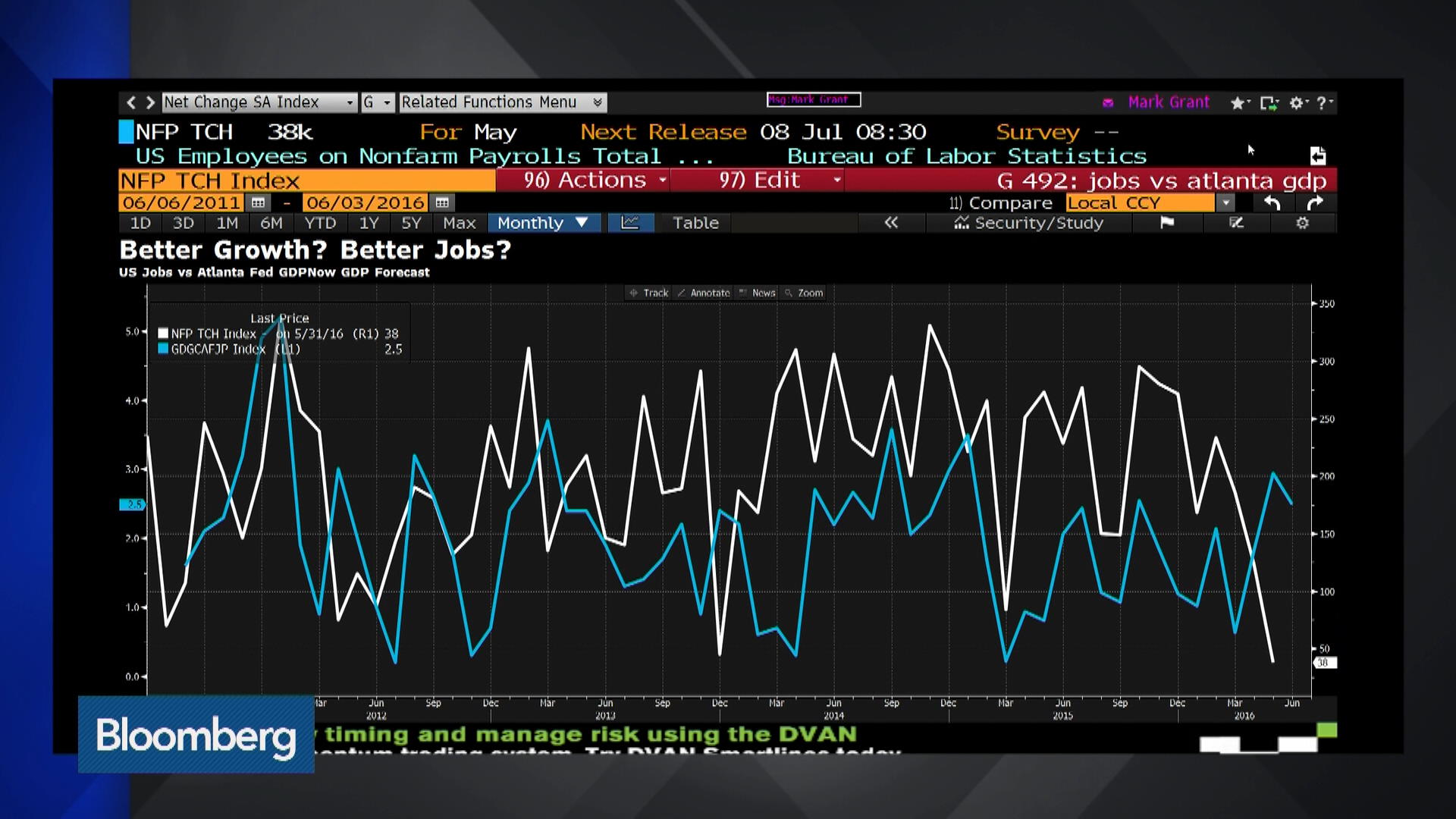The height and width of the screenshot is (819, 1456).
Task: Open the G dropdown selector
Action: click(377, 102)
